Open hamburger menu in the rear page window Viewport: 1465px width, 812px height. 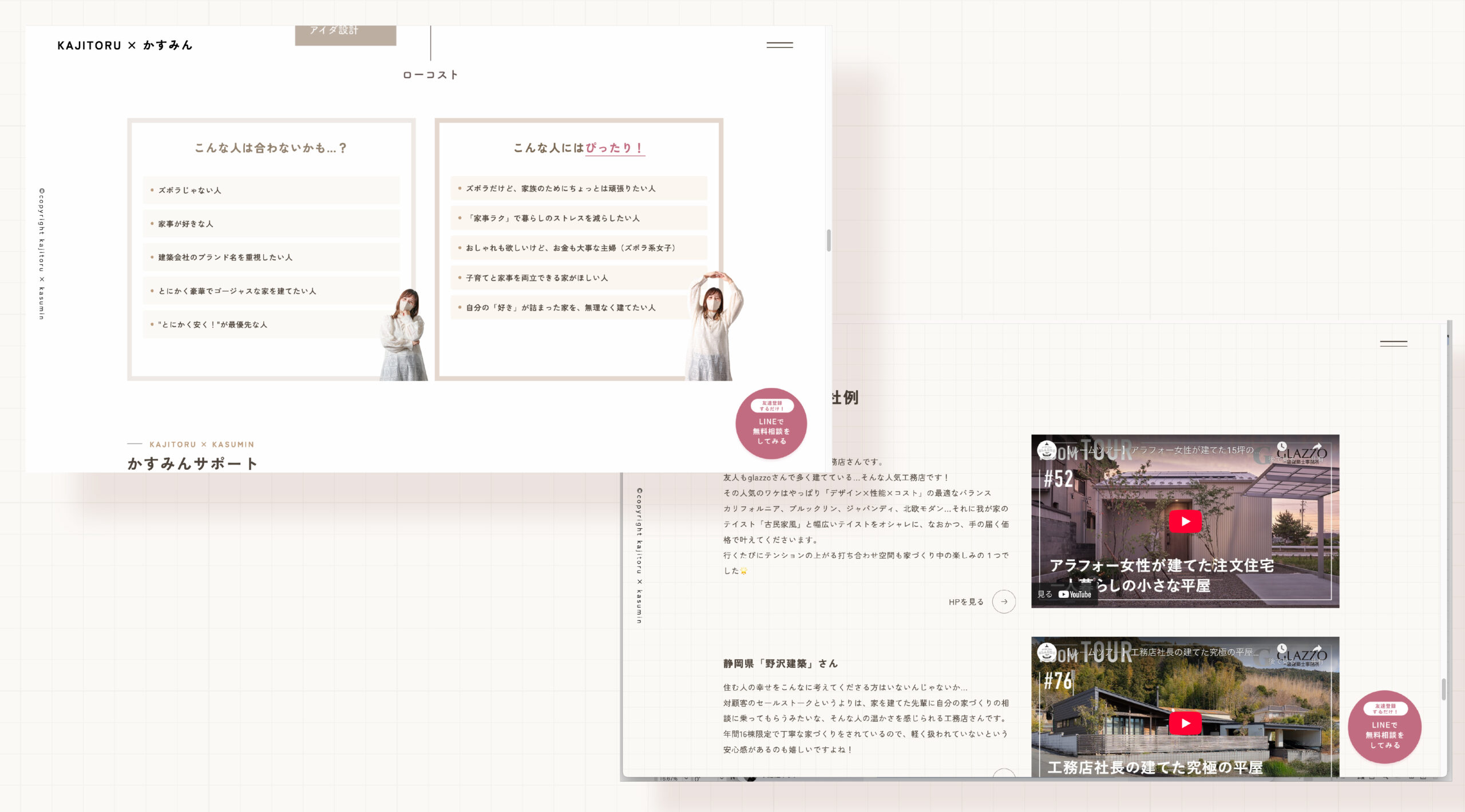tap(1393, 343)
